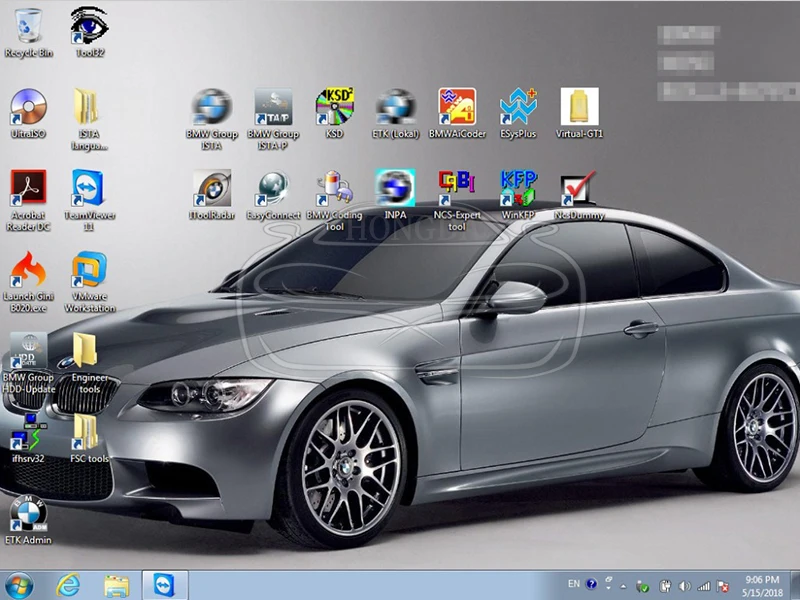Select the WinKFP icon

(x=518, y=194)
